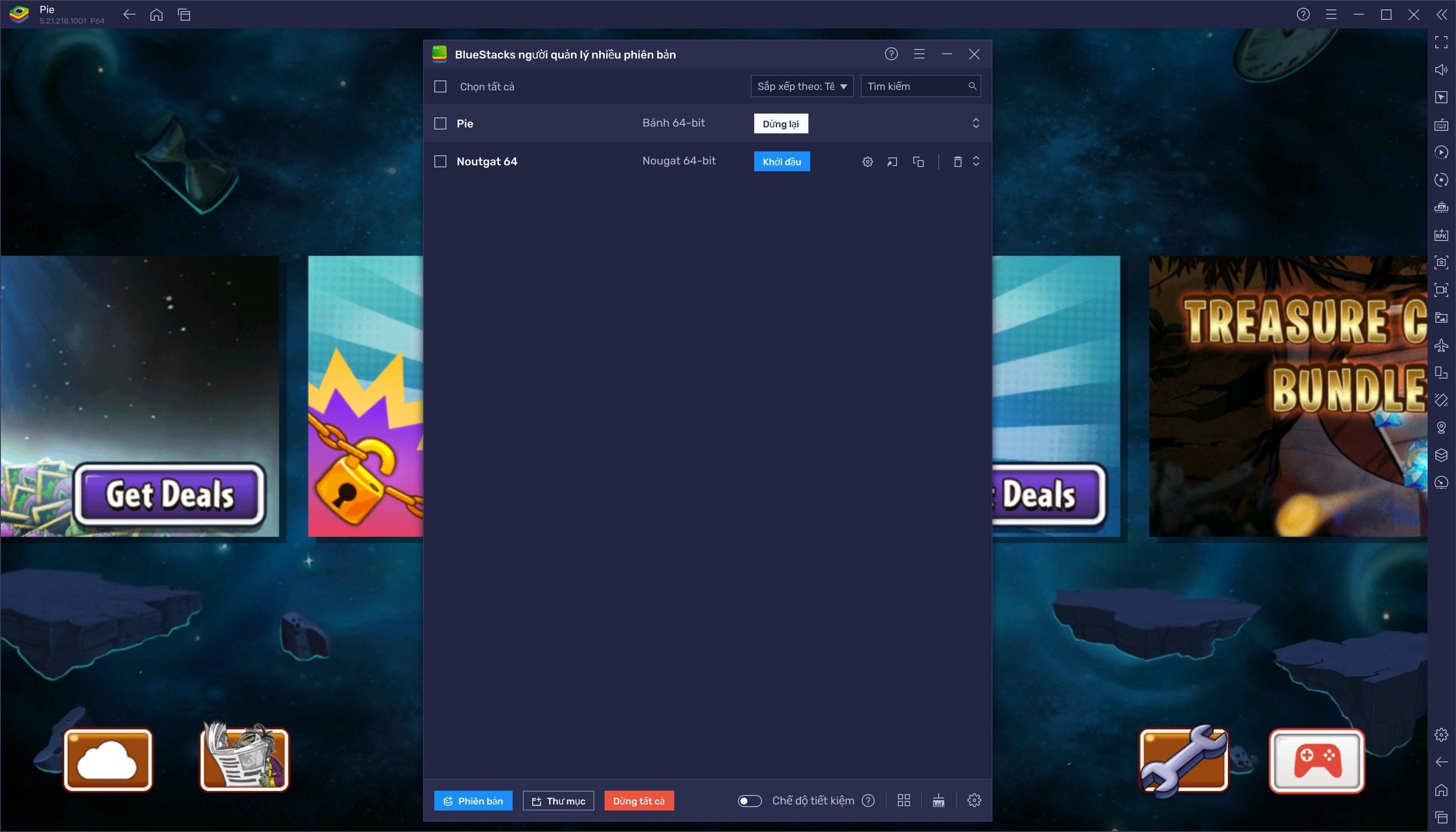Image resolution: width=1456 pixels, height=832 pixels.
Task: Open the newspaper news game icon
Action: point(244,756)
